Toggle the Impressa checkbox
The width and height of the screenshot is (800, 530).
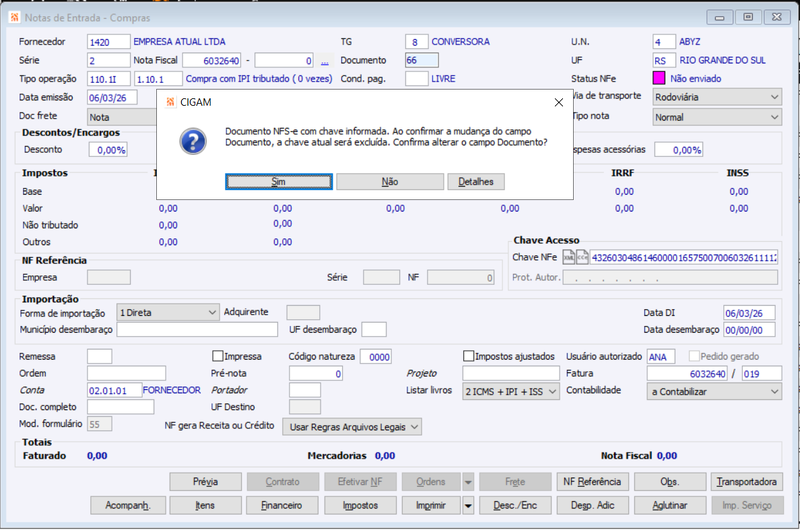218,356
